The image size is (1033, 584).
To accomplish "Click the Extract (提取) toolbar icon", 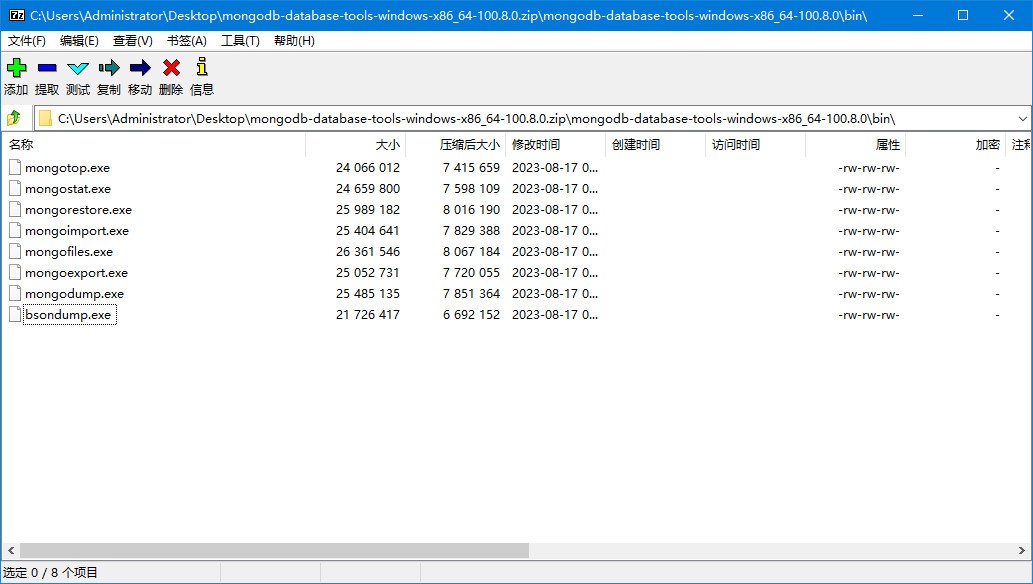I will [47, 67].
